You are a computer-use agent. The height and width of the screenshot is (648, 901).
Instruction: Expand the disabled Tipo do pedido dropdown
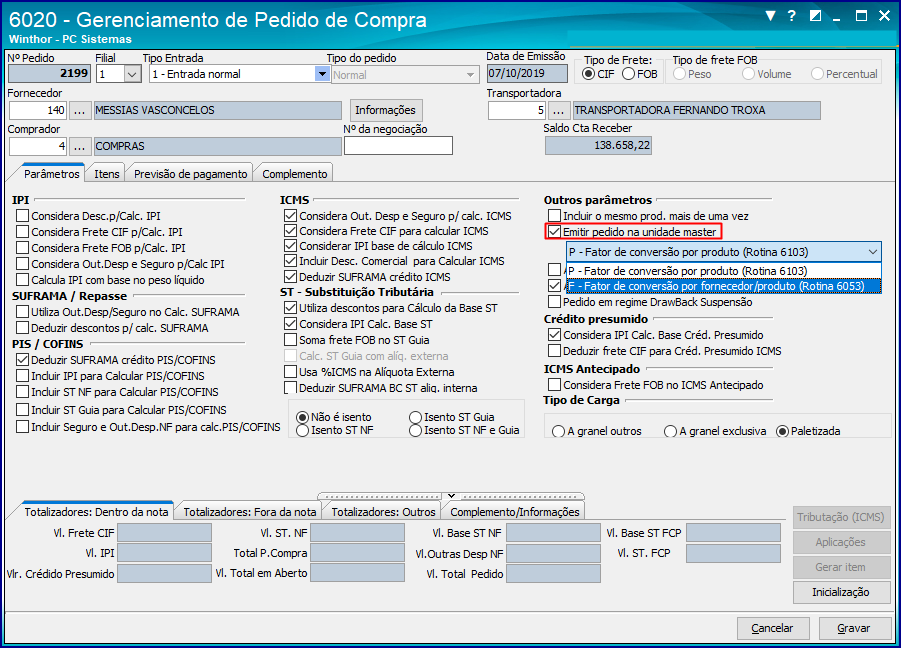coord(470,75)
